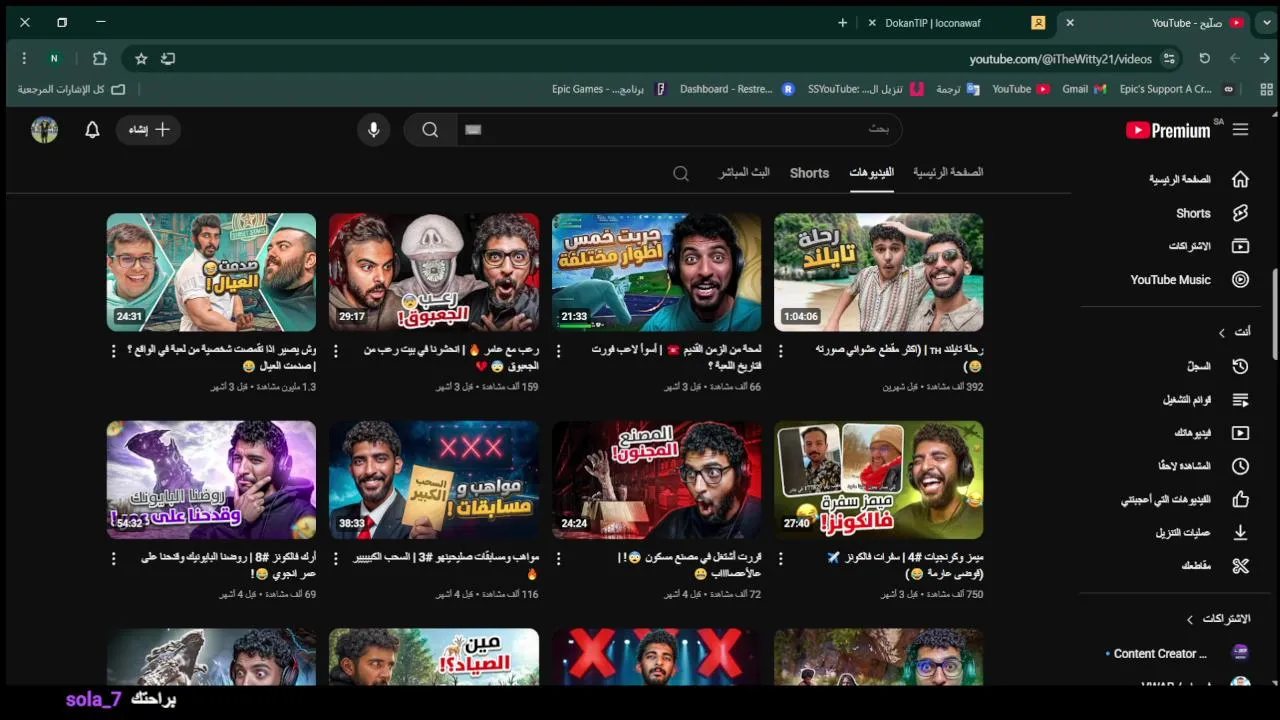Open the Chrome three-dot menu

point(24,59)
